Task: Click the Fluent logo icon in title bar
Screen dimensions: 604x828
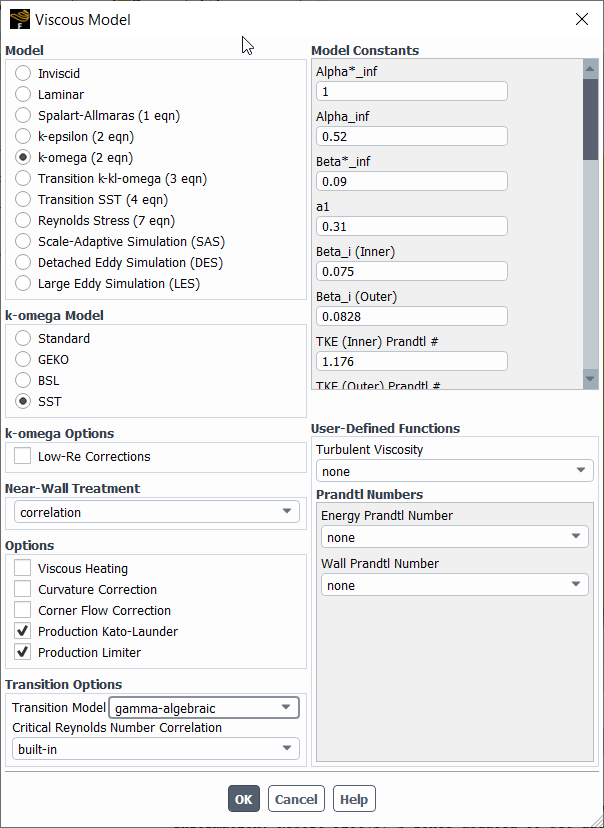Action: 20,19
